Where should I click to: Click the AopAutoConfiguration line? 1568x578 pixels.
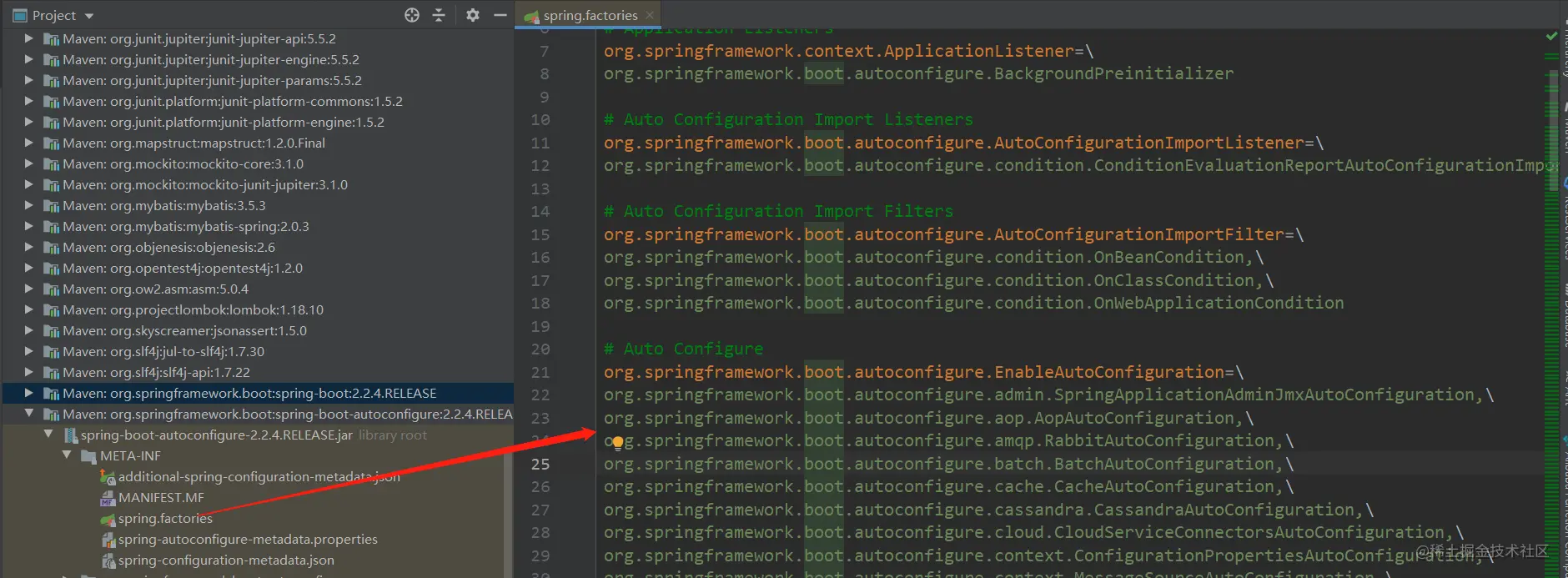[928, 418]
